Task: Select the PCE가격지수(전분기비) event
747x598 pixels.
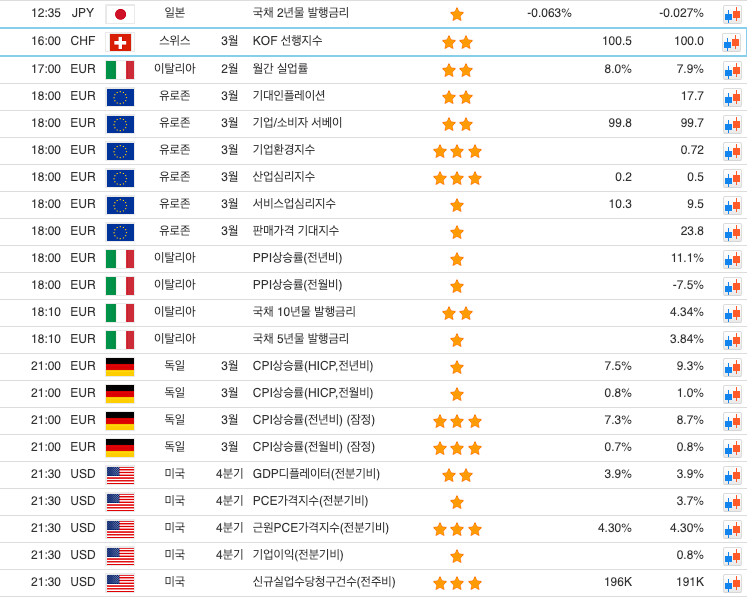Action: (x=310, y=501)
